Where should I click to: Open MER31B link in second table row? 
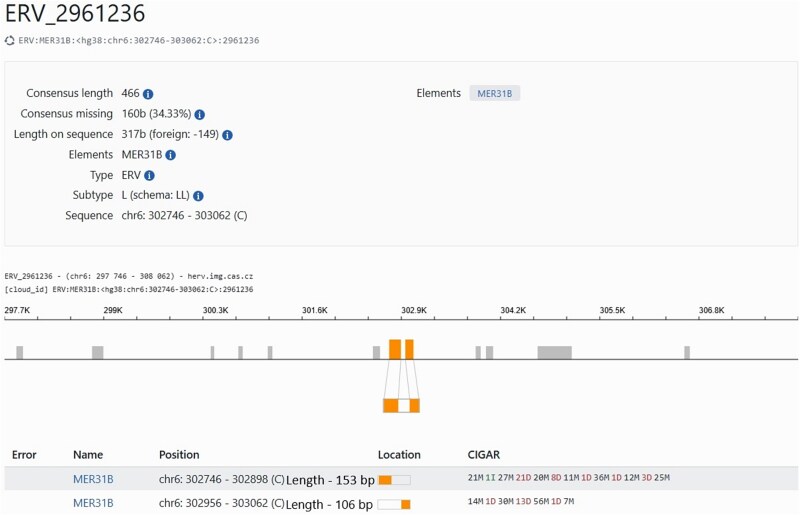coord(93,503)
